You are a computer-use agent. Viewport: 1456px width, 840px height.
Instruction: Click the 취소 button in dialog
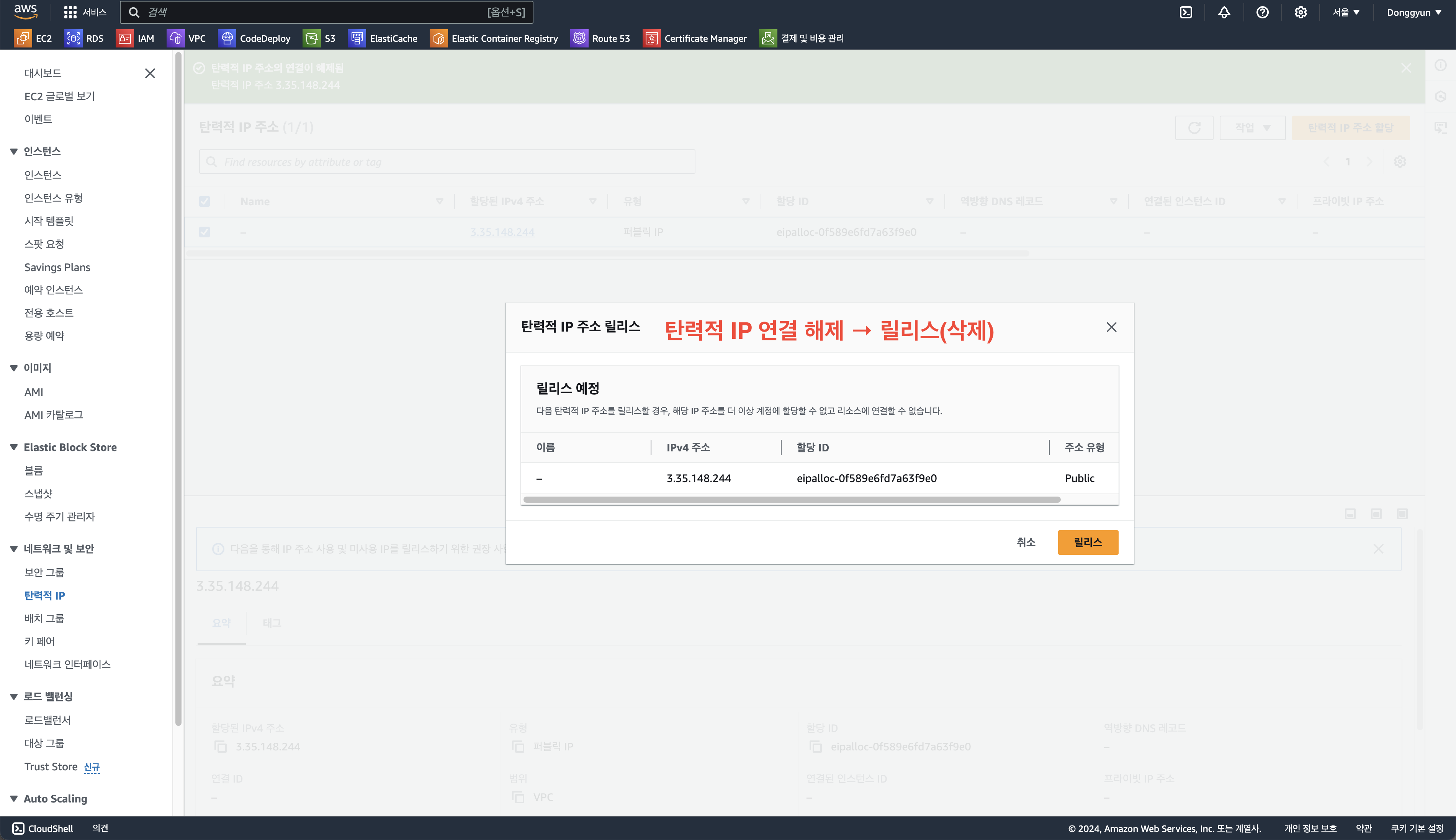pos(1026,542)
